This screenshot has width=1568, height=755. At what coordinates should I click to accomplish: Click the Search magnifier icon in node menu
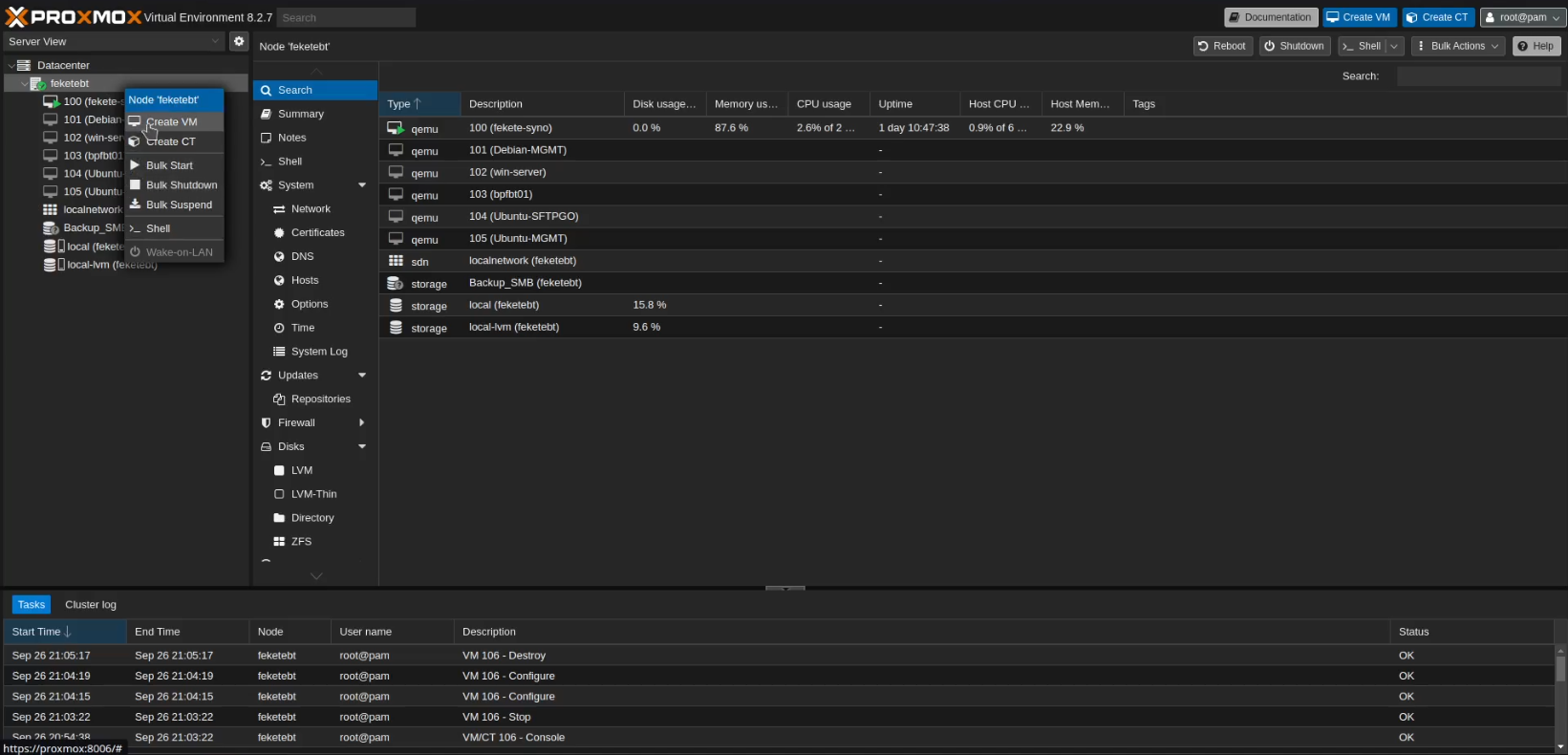click(x=267, y=90)
